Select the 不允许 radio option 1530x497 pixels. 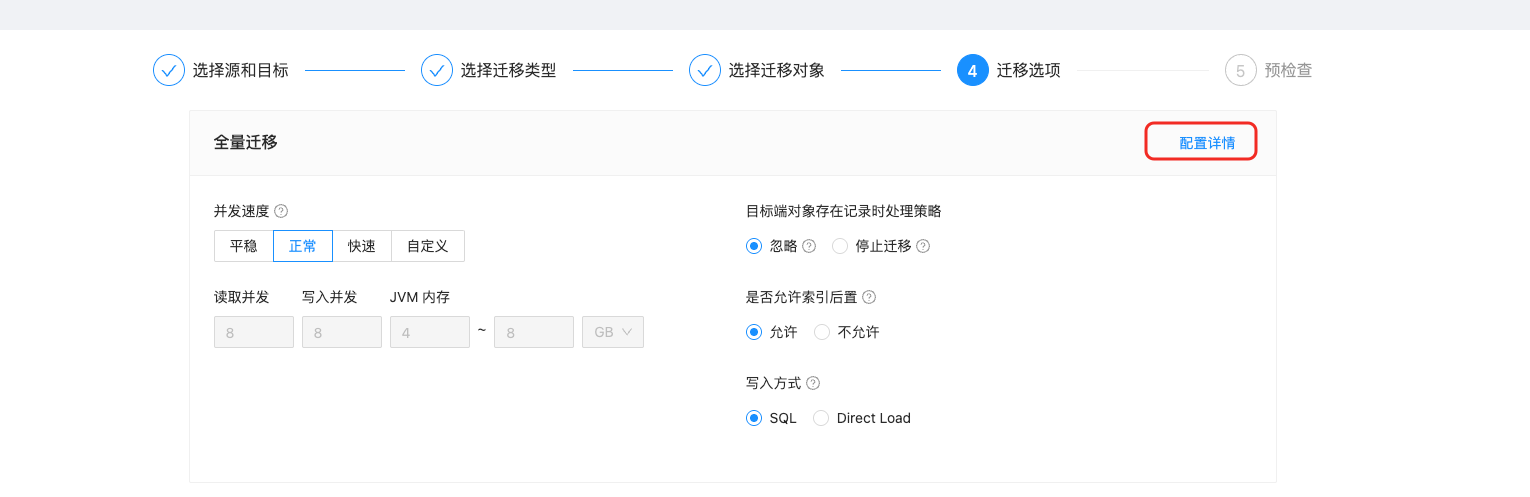[x=822, y=332]
